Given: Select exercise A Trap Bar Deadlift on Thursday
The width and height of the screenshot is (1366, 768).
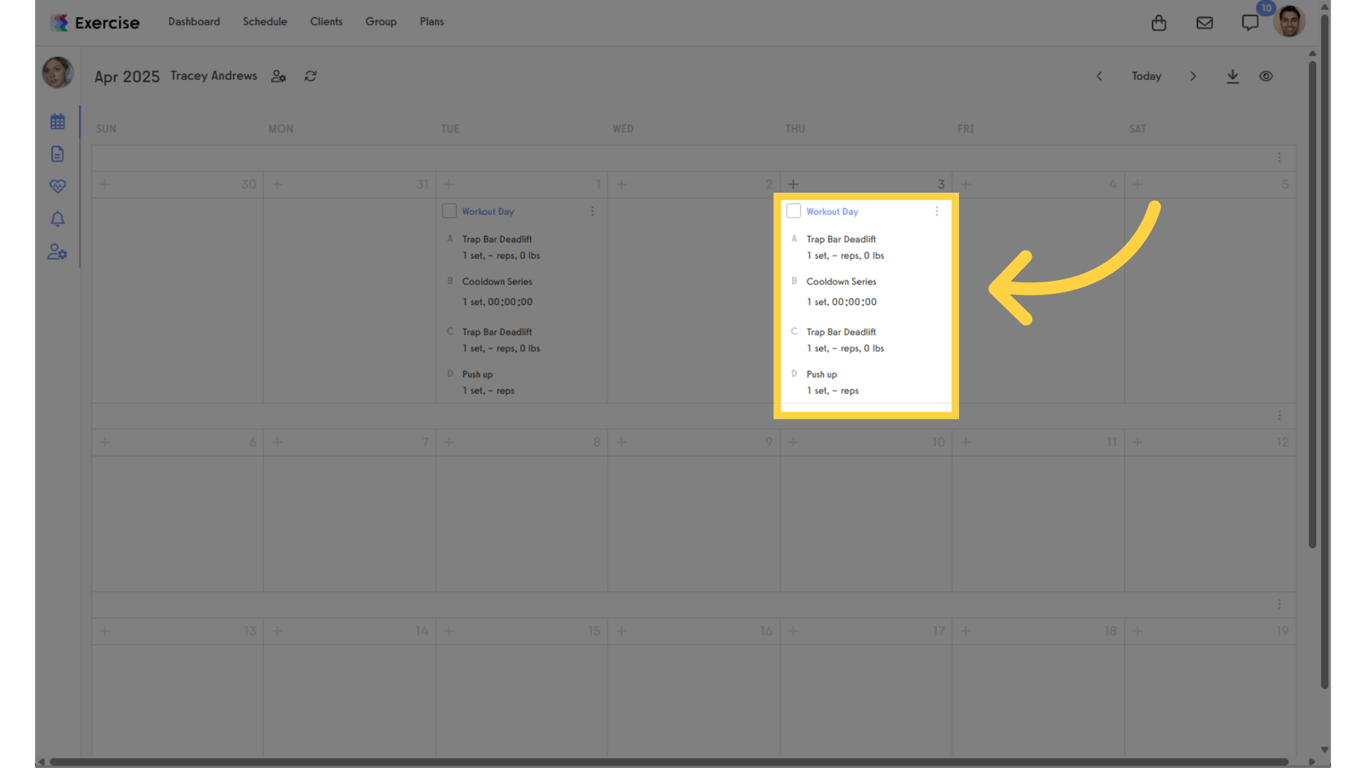Looking at the screenshot, I should (841, 240).
